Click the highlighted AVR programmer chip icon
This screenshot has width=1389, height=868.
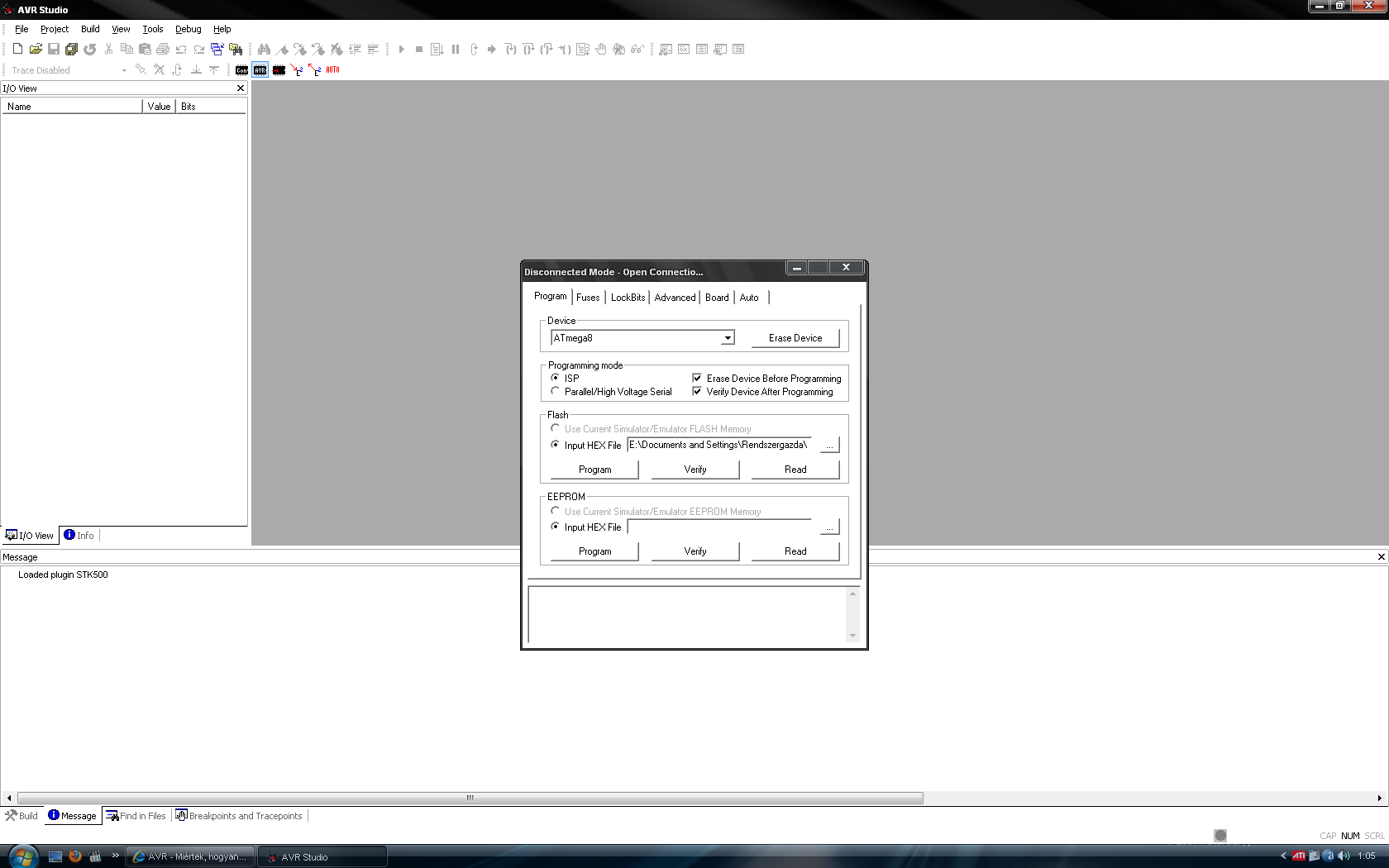click(260, 70)
